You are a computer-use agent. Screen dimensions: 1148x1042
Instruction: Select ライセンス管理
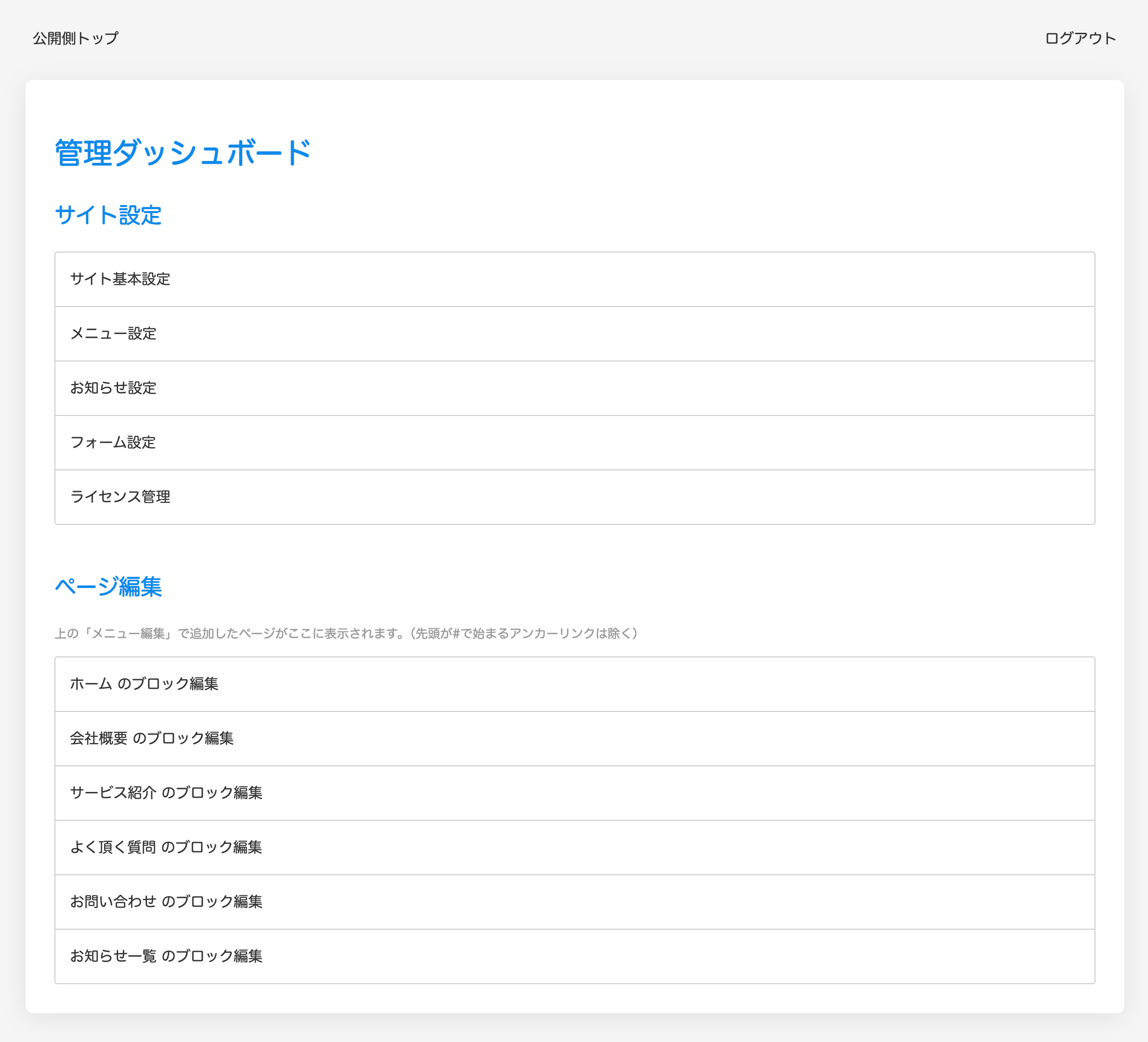tap(120, 496)
